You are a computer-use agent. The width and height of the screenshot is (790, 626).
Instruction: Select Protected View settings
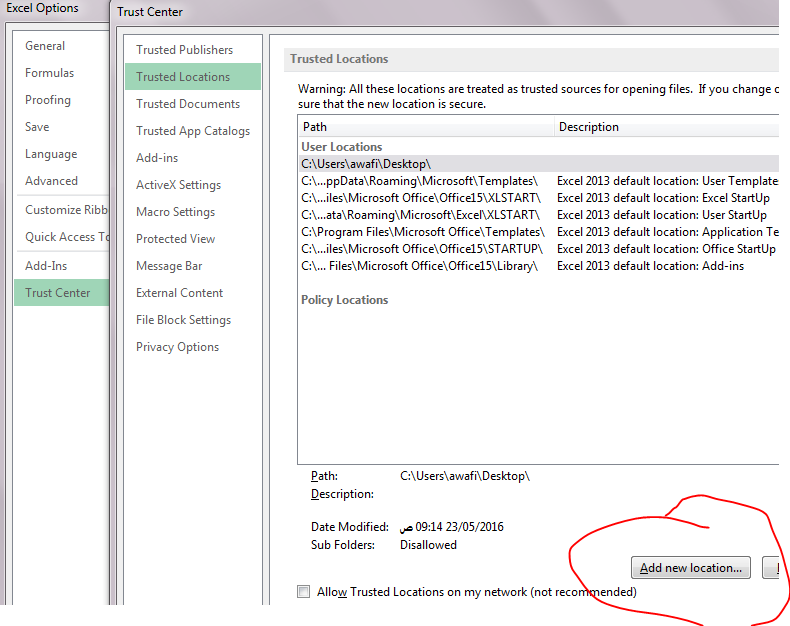[175, 239]
